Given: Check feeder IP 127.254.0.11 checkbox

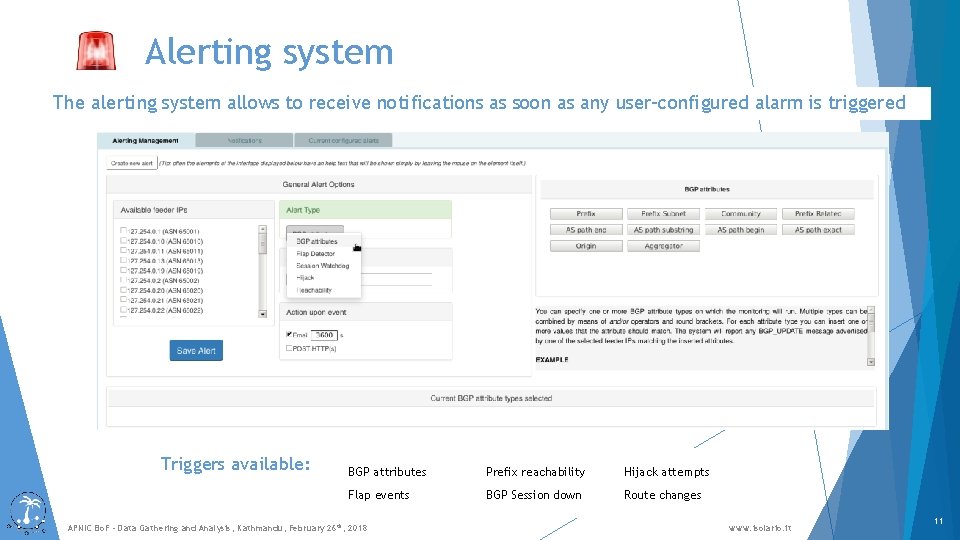Looking at the screenshot, I should coord(123,250).
